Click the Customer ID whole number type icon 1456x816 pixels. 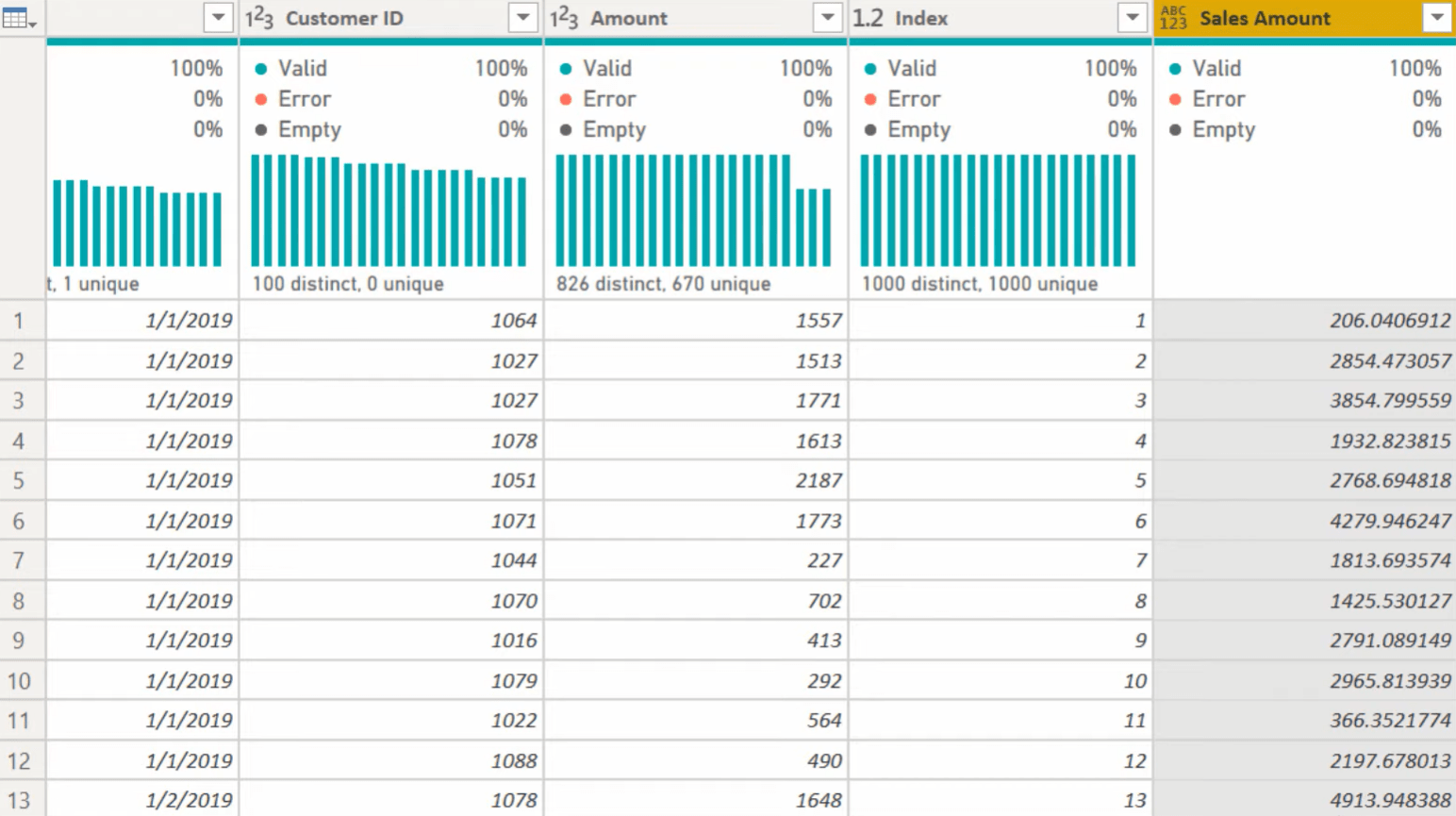pos(259,18)
